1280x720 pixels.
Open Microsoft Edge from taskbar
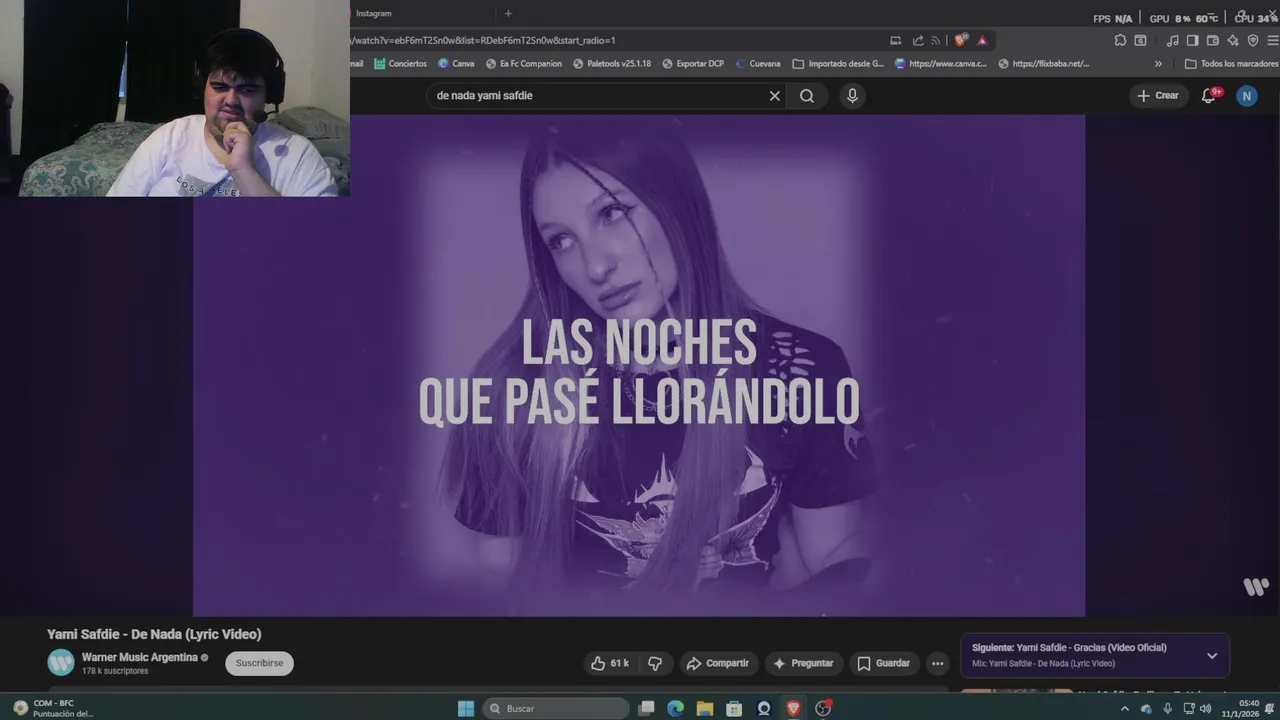coord(676,708)
